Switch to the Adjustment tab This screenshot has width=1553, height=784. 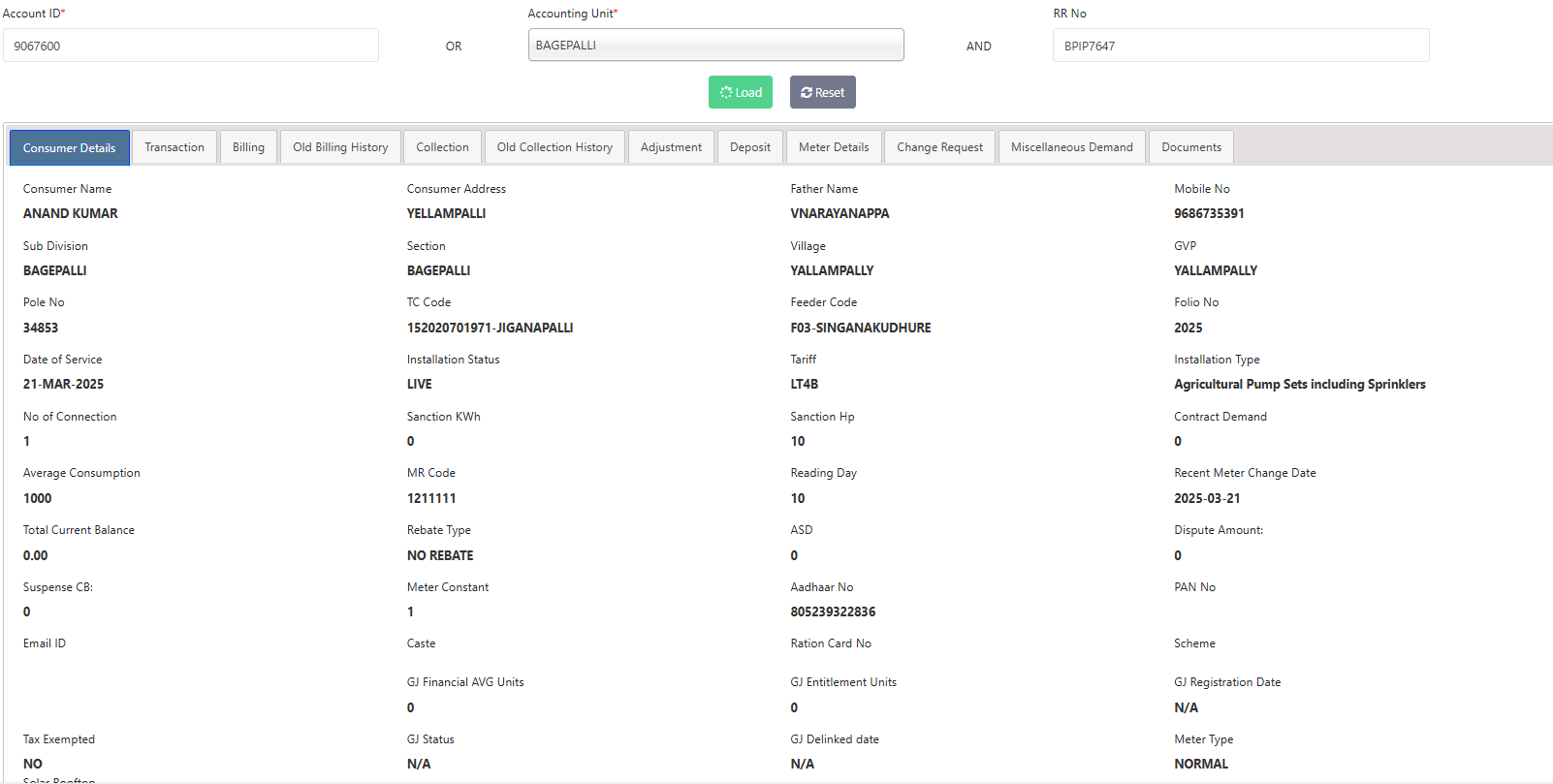pyautogui.click(x=671, y=147)
